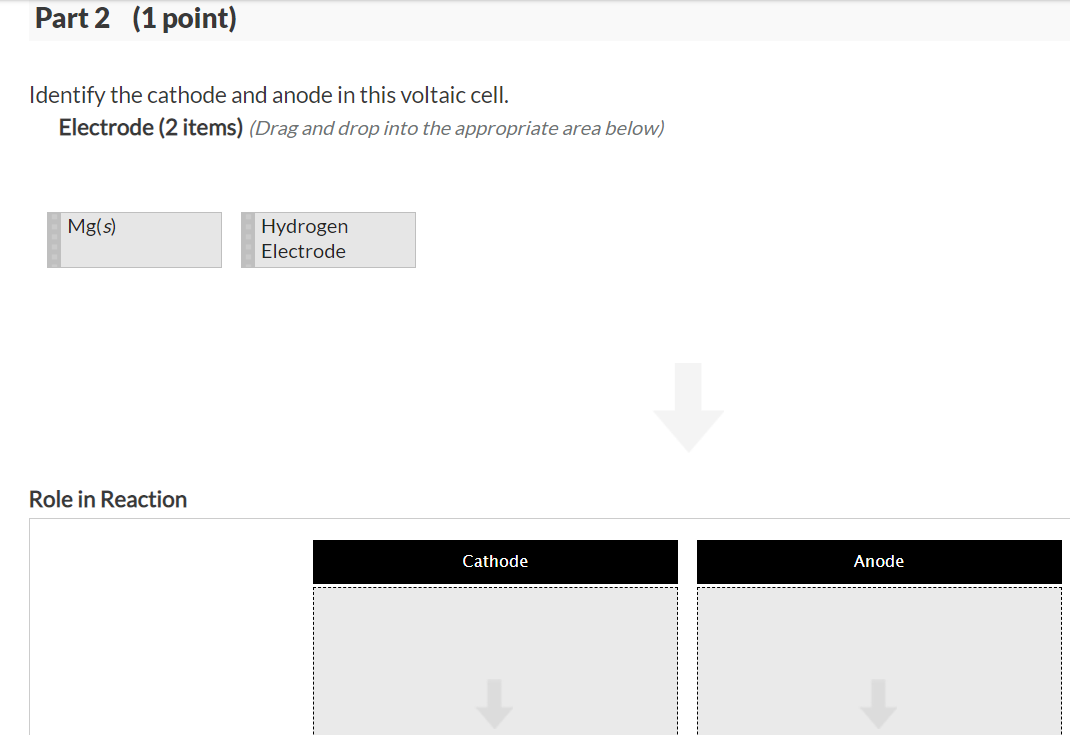Click the Electrode (2 items) label
1070x735 pixels.
[150, 127]
